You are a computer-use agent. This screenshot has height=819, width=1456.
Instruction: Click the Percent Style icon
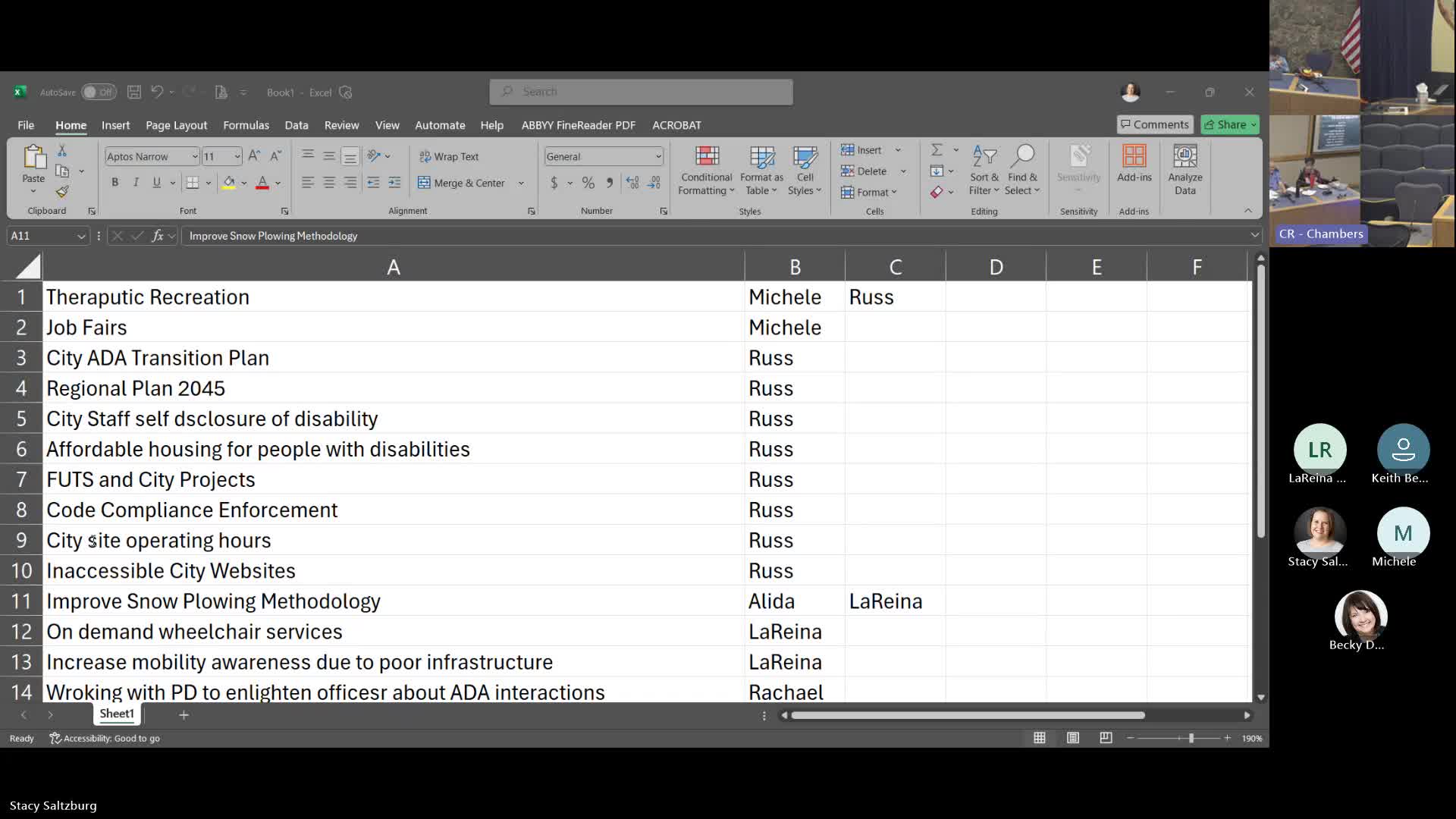[x=588, y=183]
